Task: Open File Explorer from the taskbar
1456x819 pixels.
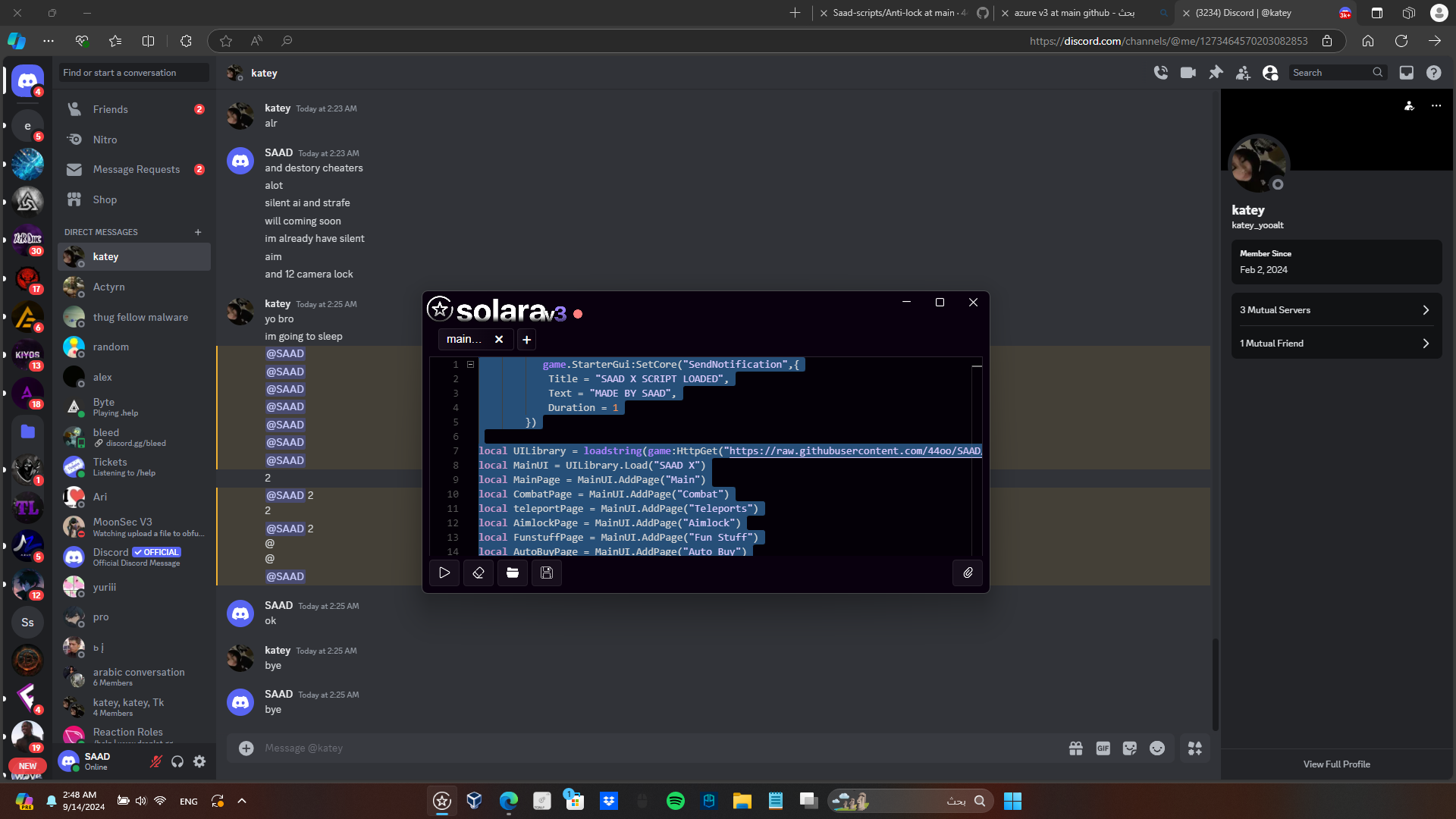Action: pos(742,801)
